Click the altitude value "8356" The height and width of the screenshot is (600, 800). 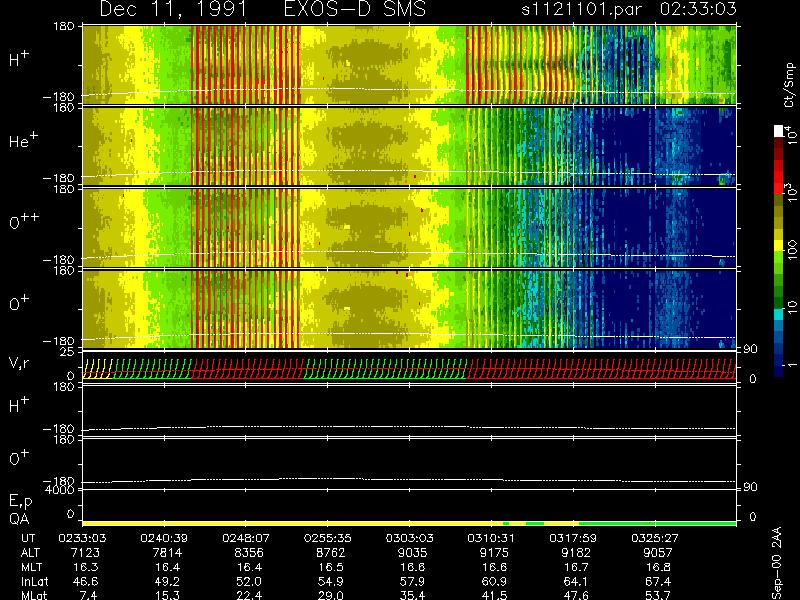(249, 553)
